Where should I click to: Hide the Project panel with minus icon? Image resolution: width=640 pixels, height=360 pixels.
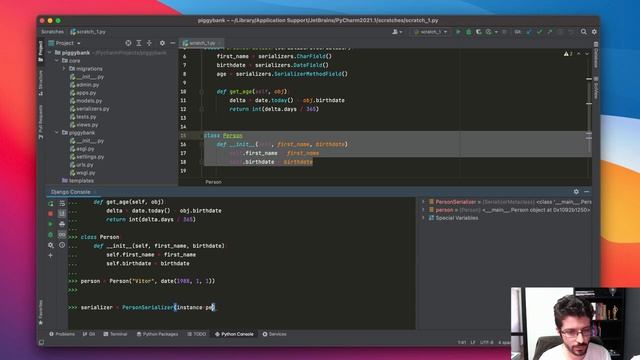coord(173,43)
